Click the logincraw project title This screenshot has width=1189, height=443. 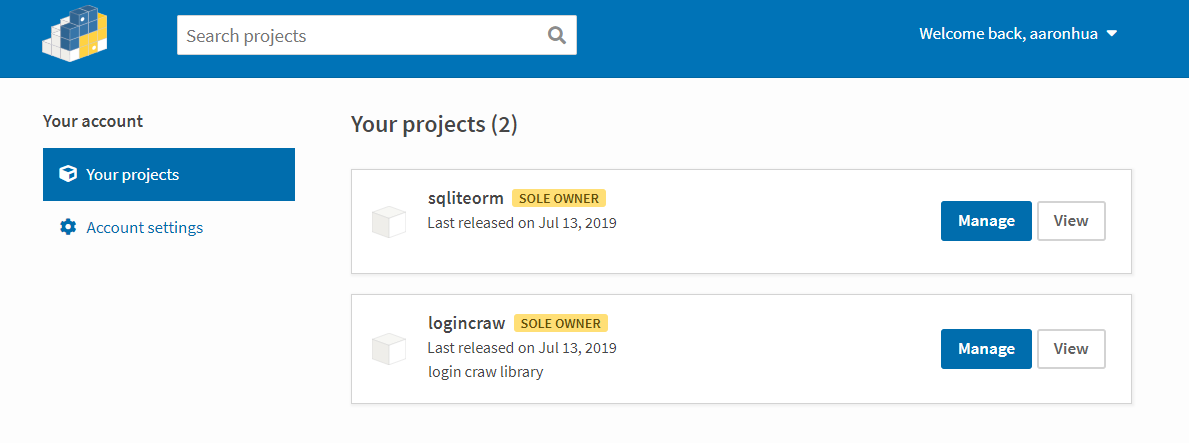pos(466,323)
